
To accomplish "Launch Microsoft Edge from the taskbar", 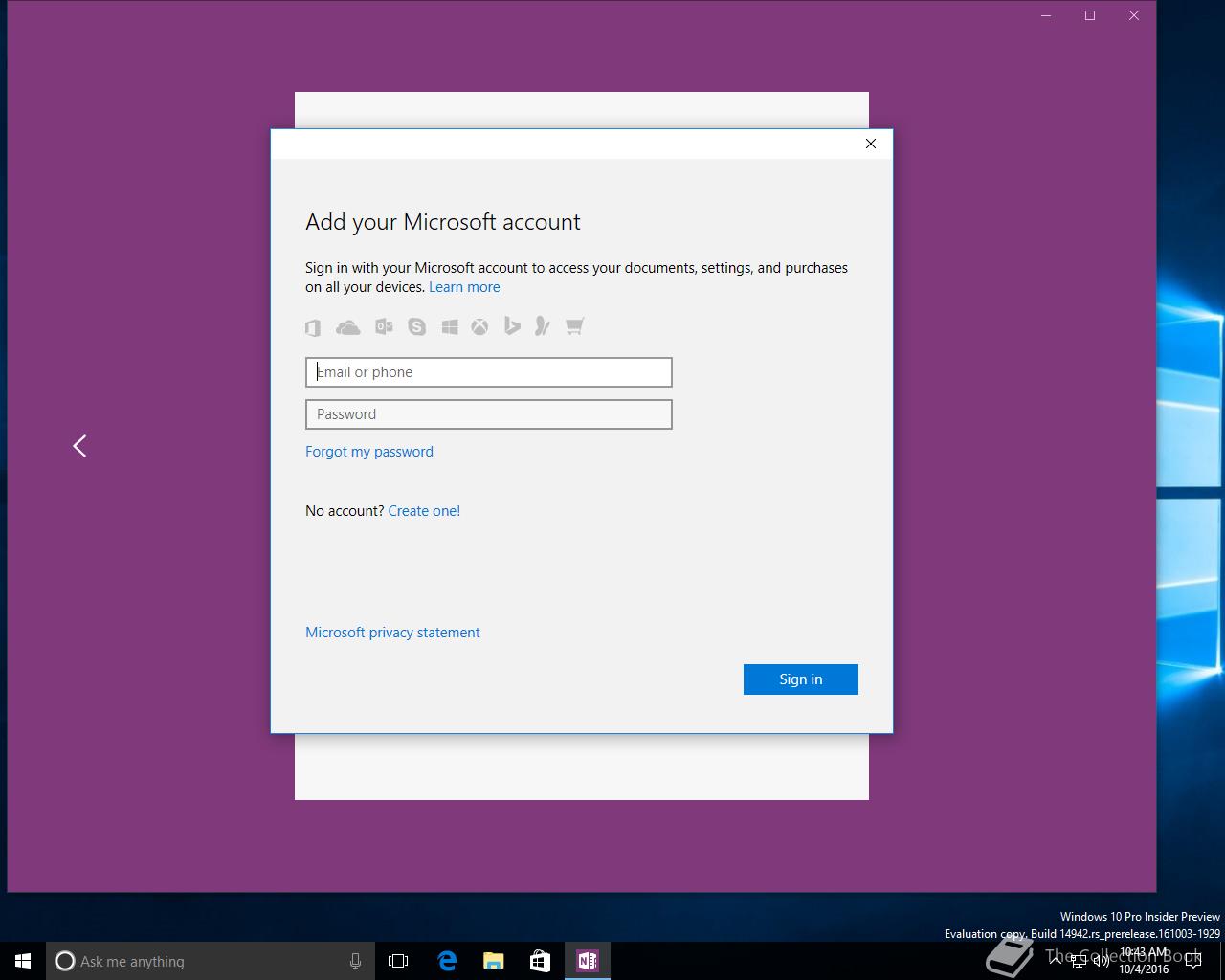I will [447, 961].
